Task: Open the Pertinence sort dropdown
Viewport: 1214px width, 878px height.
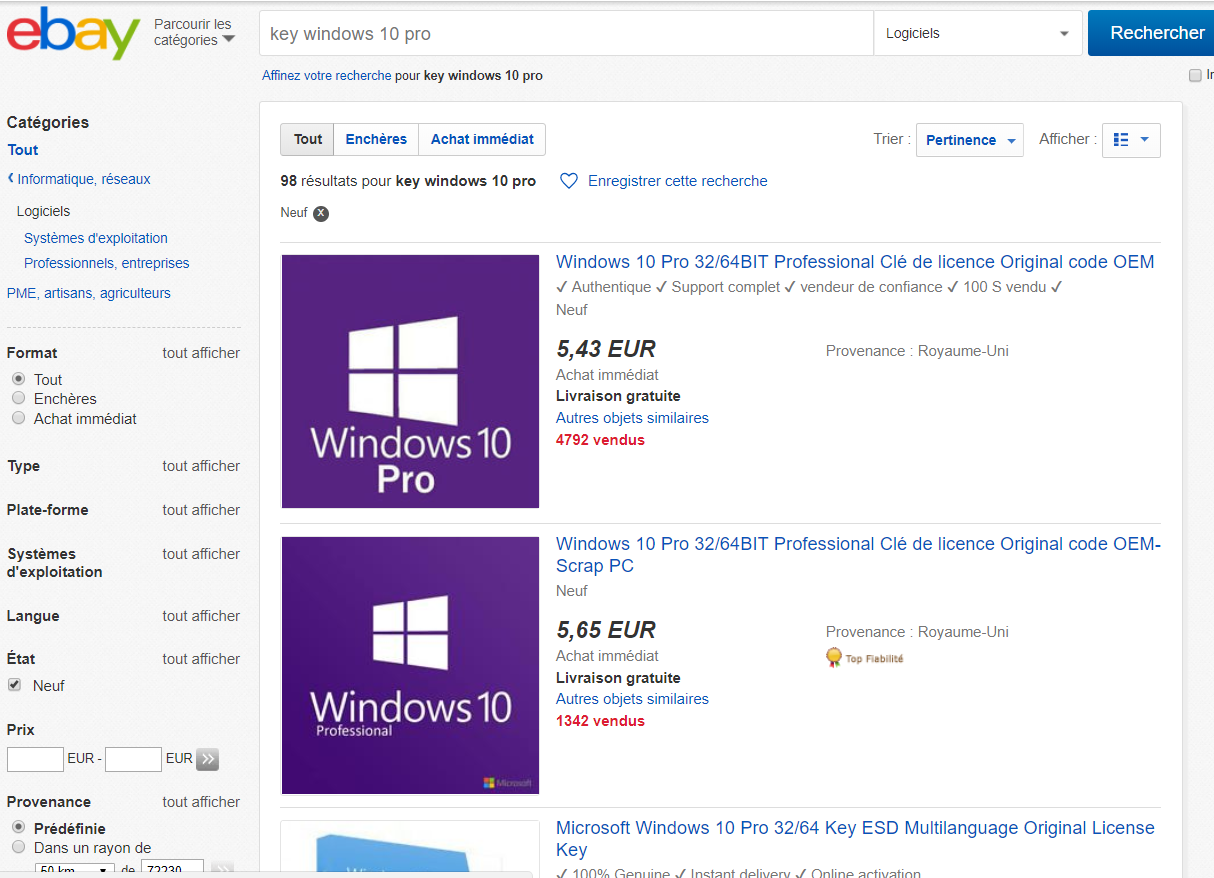Action: pos(969,140)
